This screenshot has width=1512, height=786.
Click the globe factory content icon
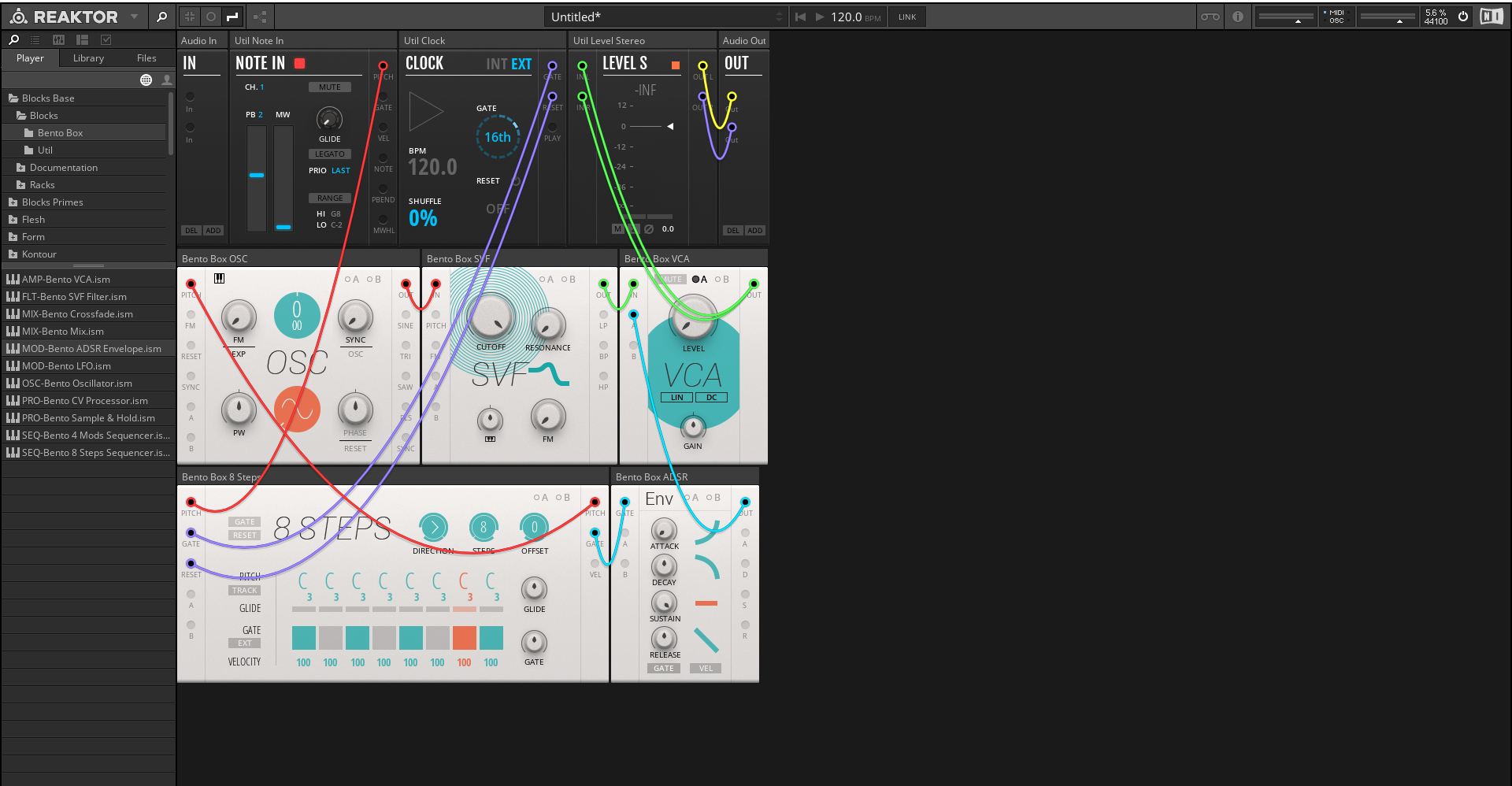[146, 80]
